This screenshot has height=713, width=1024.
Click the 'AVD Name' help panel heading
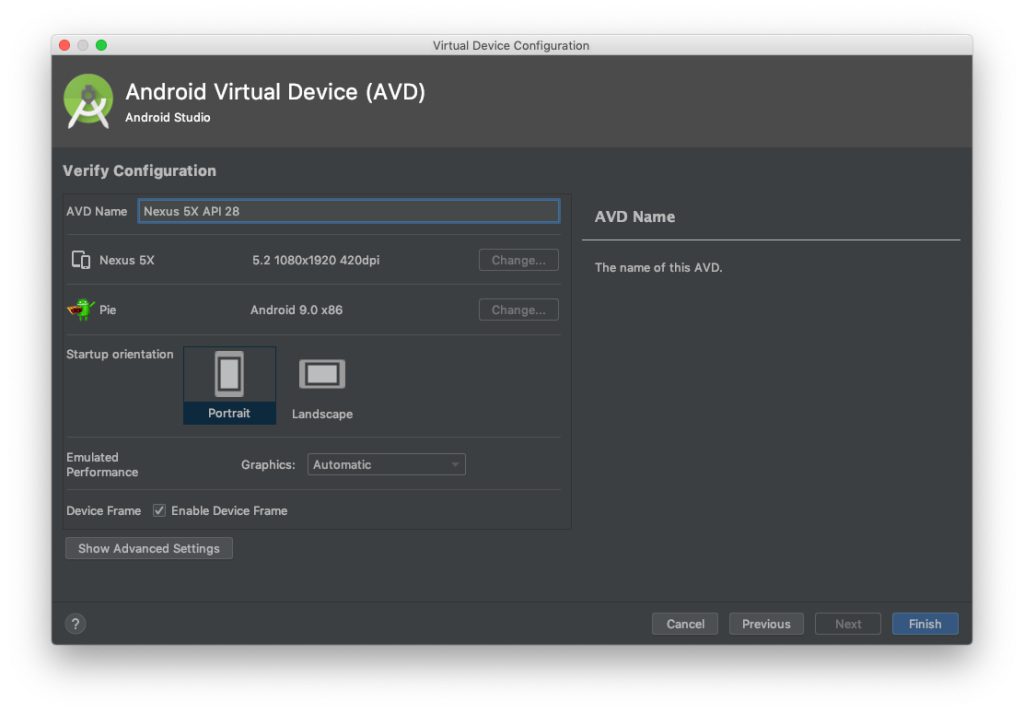point(635,217)
